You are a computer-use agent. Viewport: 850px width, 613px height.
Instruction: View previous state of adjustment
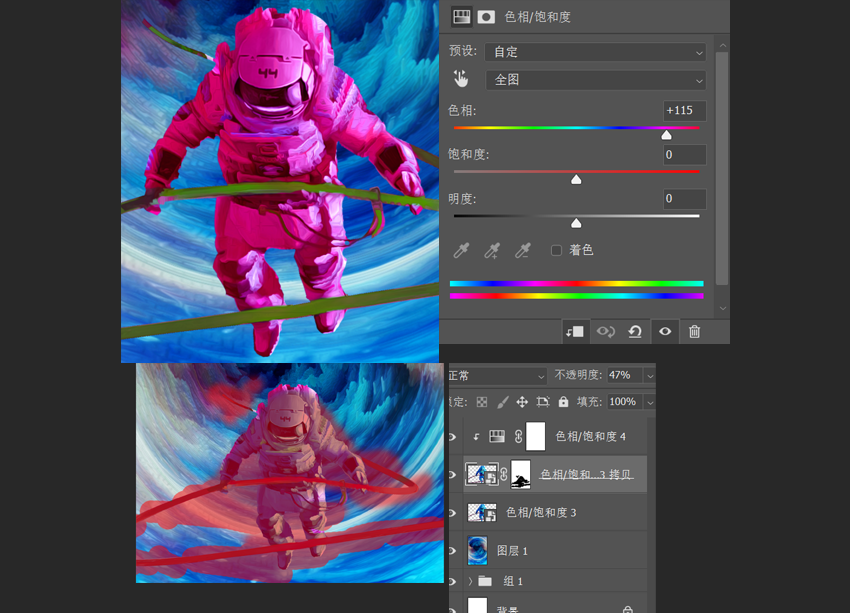606,331
